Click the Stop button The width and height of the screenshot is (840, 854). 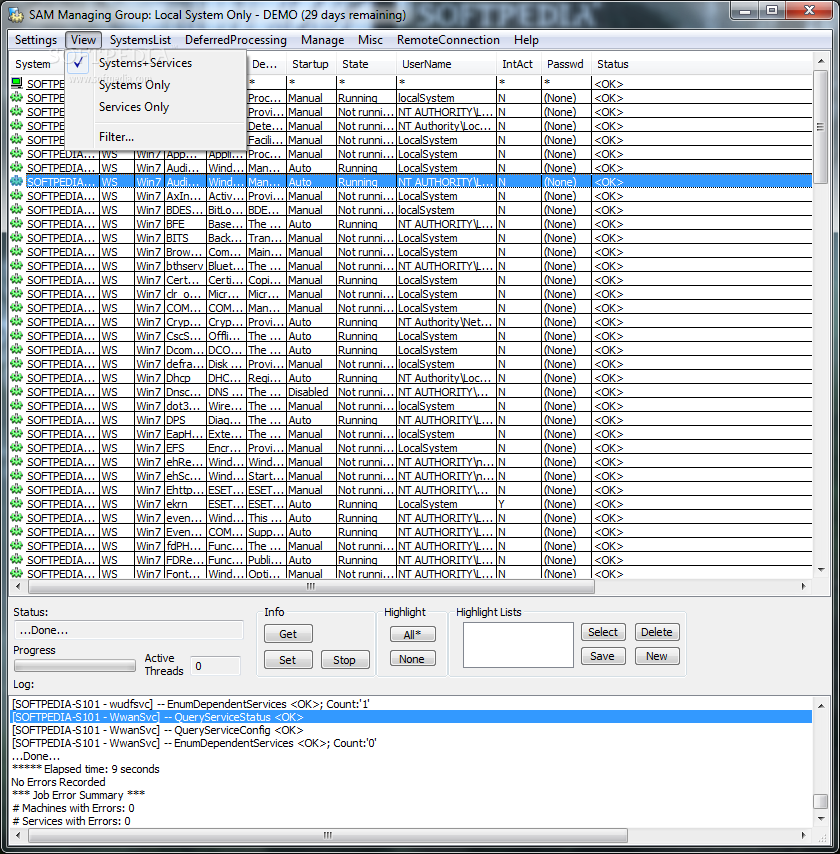tap(345, 660)
